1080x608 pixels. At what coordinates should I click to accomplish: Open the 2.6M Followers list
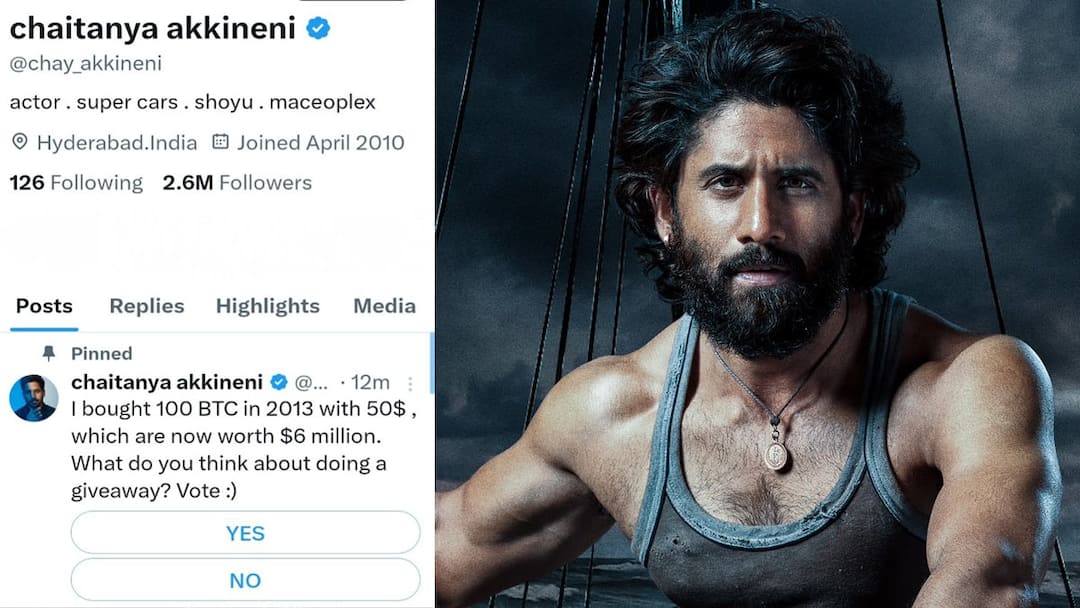pos(237,182)
